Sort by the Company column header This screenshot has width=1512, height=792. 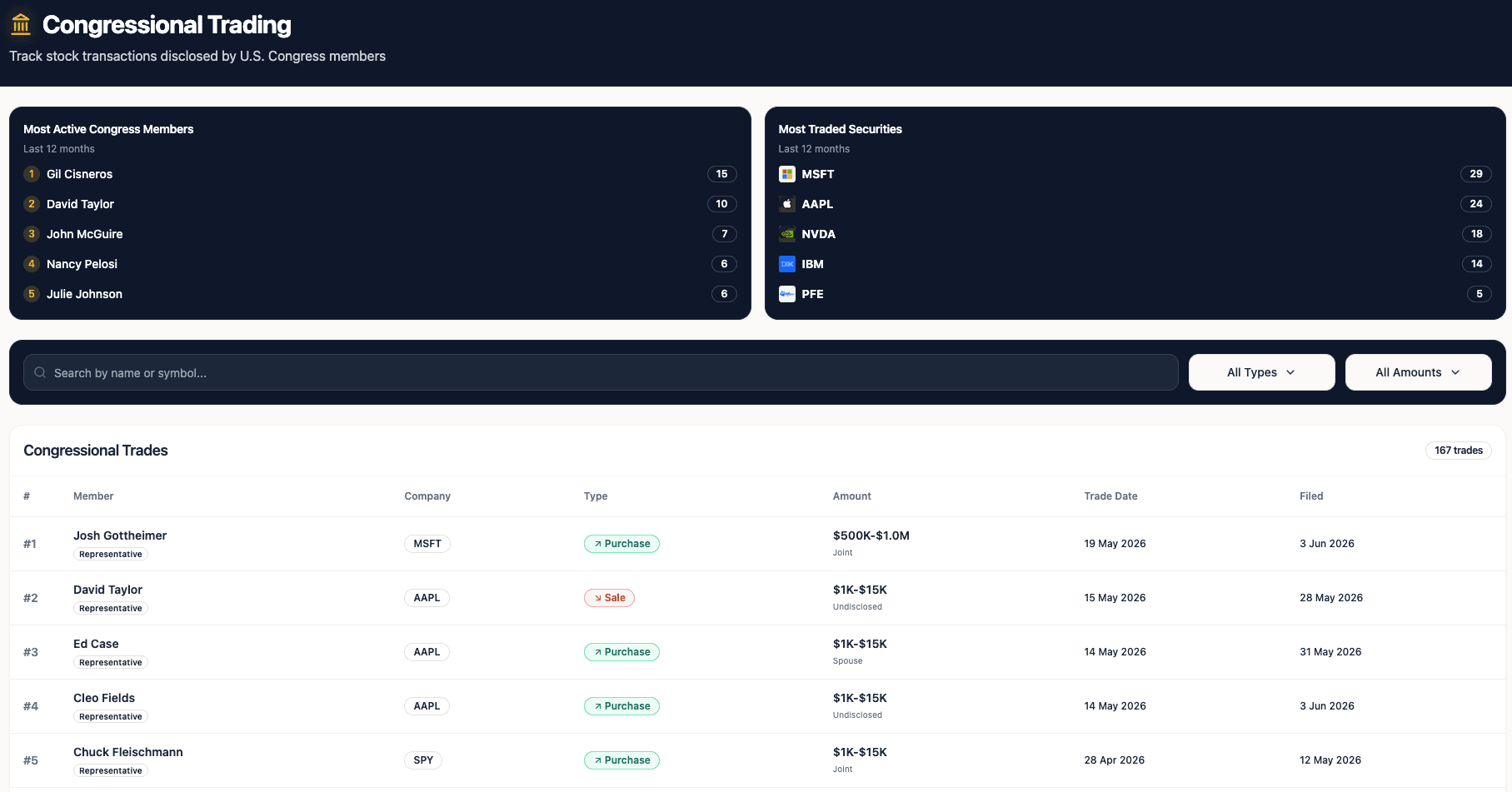pos(427,496)
